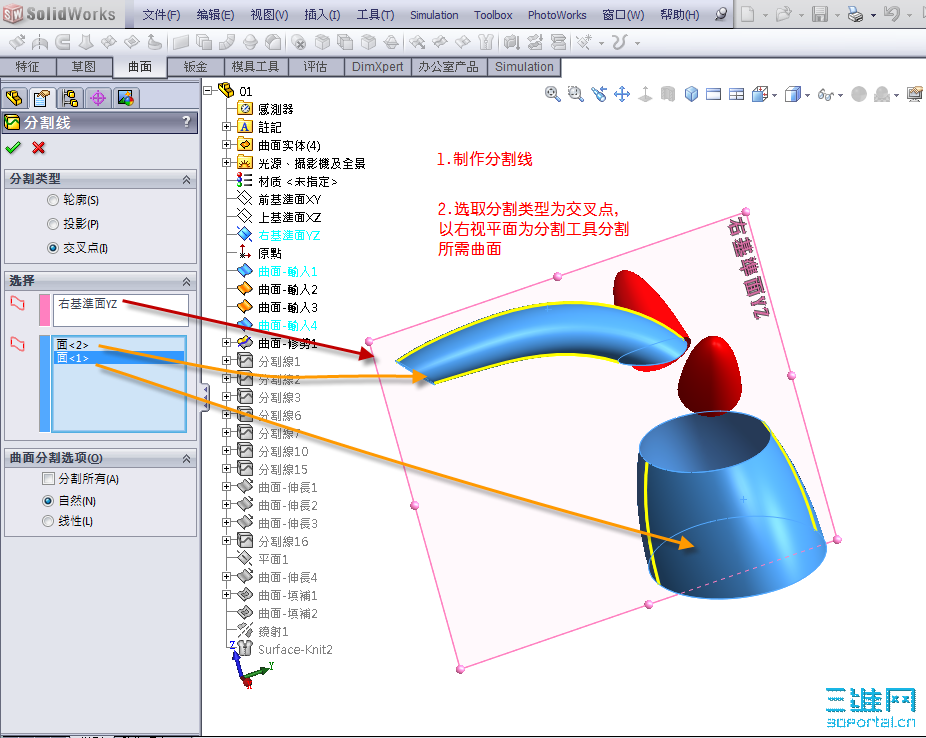Viewport: 926px width, 738px height.
Task: Select the 自然(N) radio button
Action: [x=48, y=501]
